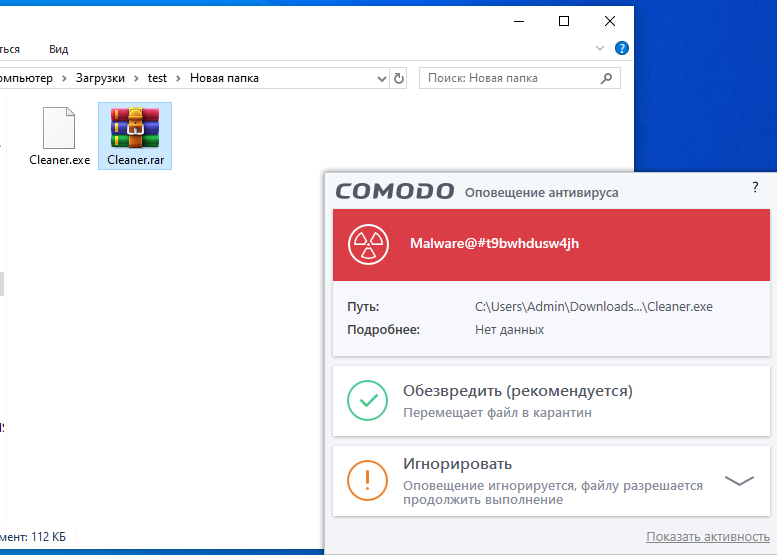777x555 pixels.
Task: Go to the Загрузки breadcrumb folder
Action: 100,78
